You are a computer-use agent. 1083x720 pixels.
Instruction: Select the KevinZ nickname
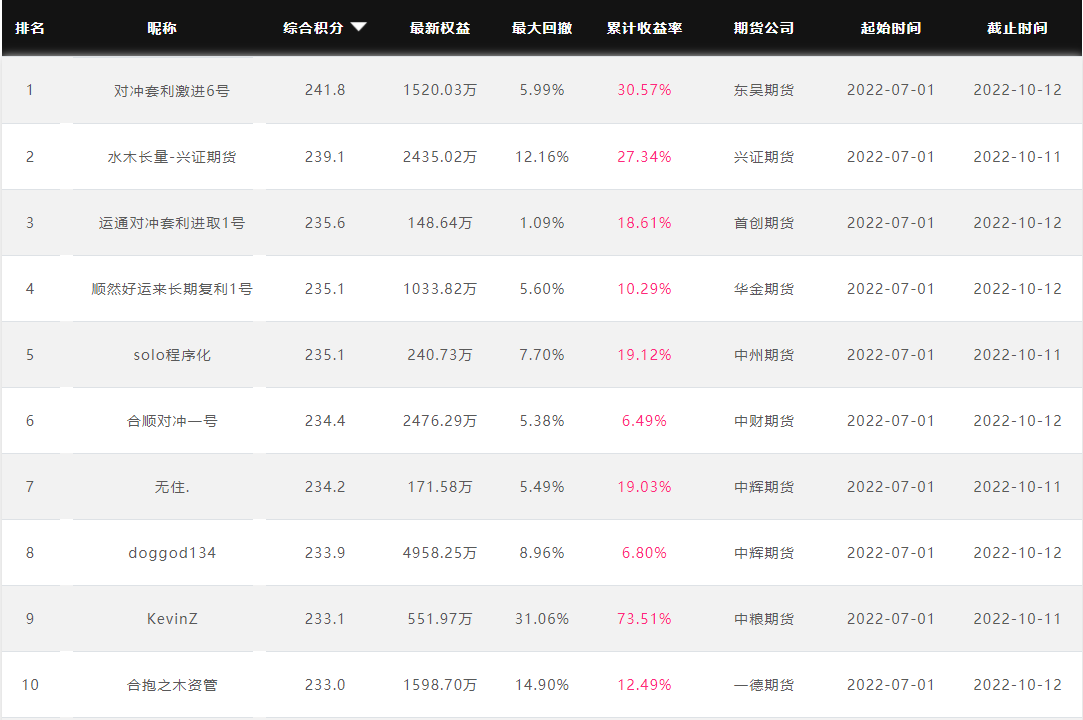(172, 618)
